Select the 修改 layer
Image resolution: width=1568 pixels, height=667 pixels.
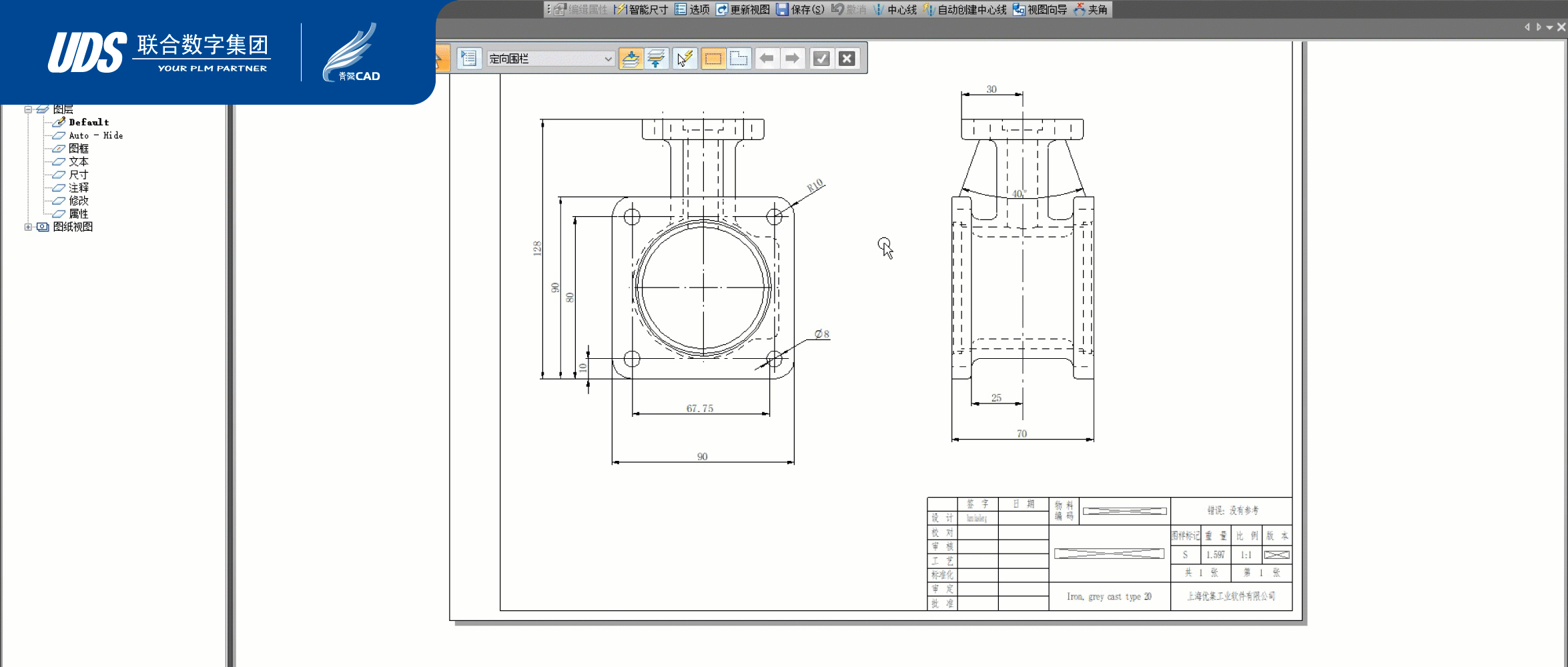click(x=79, y=201)
